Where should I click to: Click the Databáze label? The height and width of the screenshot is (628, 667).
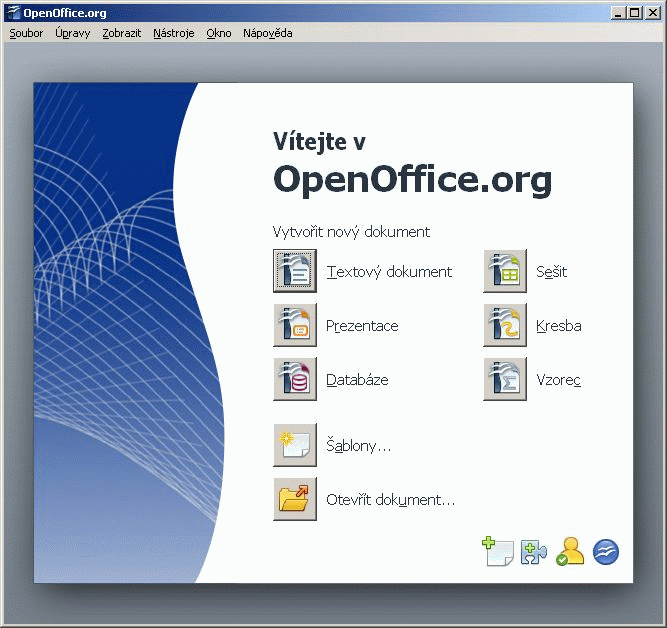[x=357, y=380]
